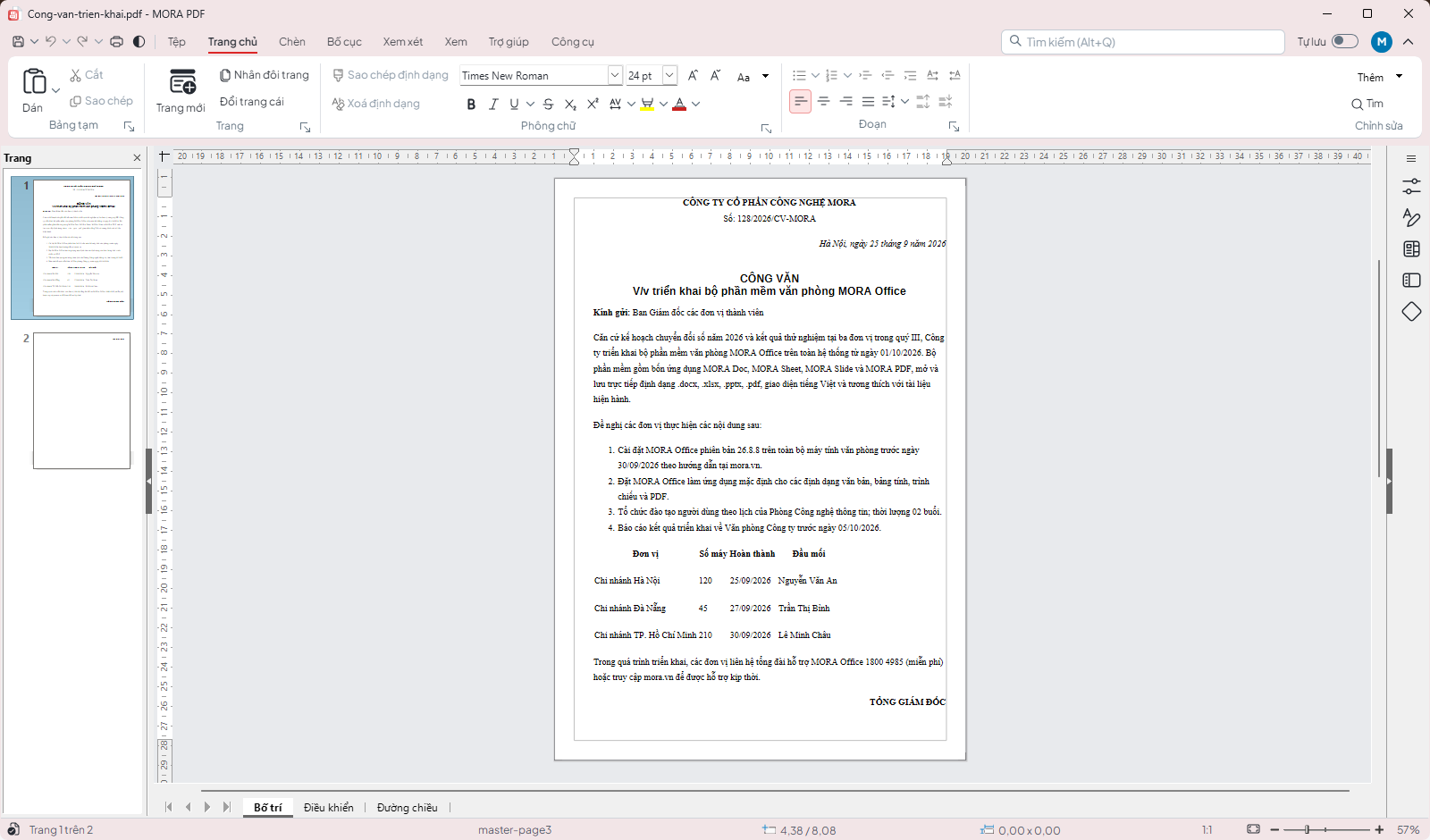The image size is (1430, 840).
Task: Click the Tìm search button
Action: pos(1367,104)
